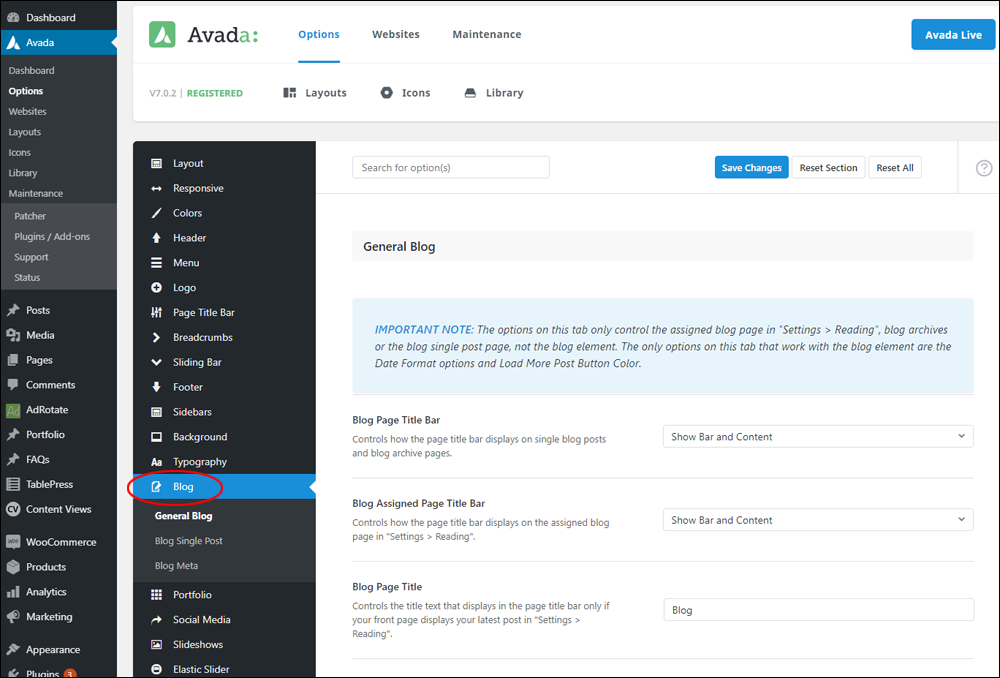Click the Blog edit icon
This screenshot has width=1000, height=678.
pos(156,487)
